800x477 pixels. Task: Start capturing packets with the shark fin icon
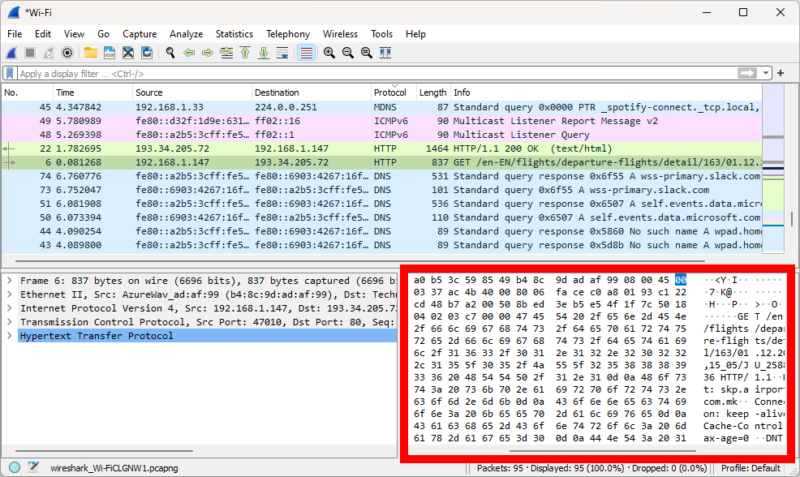click(11, 53)
